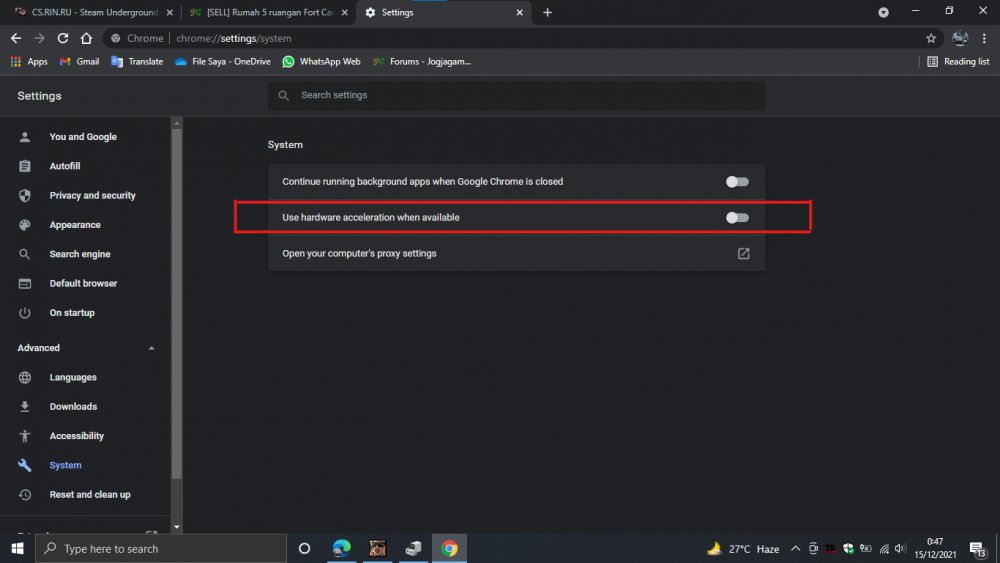Screen dimensions: 1000x563
Task: Click the Privacy shield icon
Action: [25, 195]
